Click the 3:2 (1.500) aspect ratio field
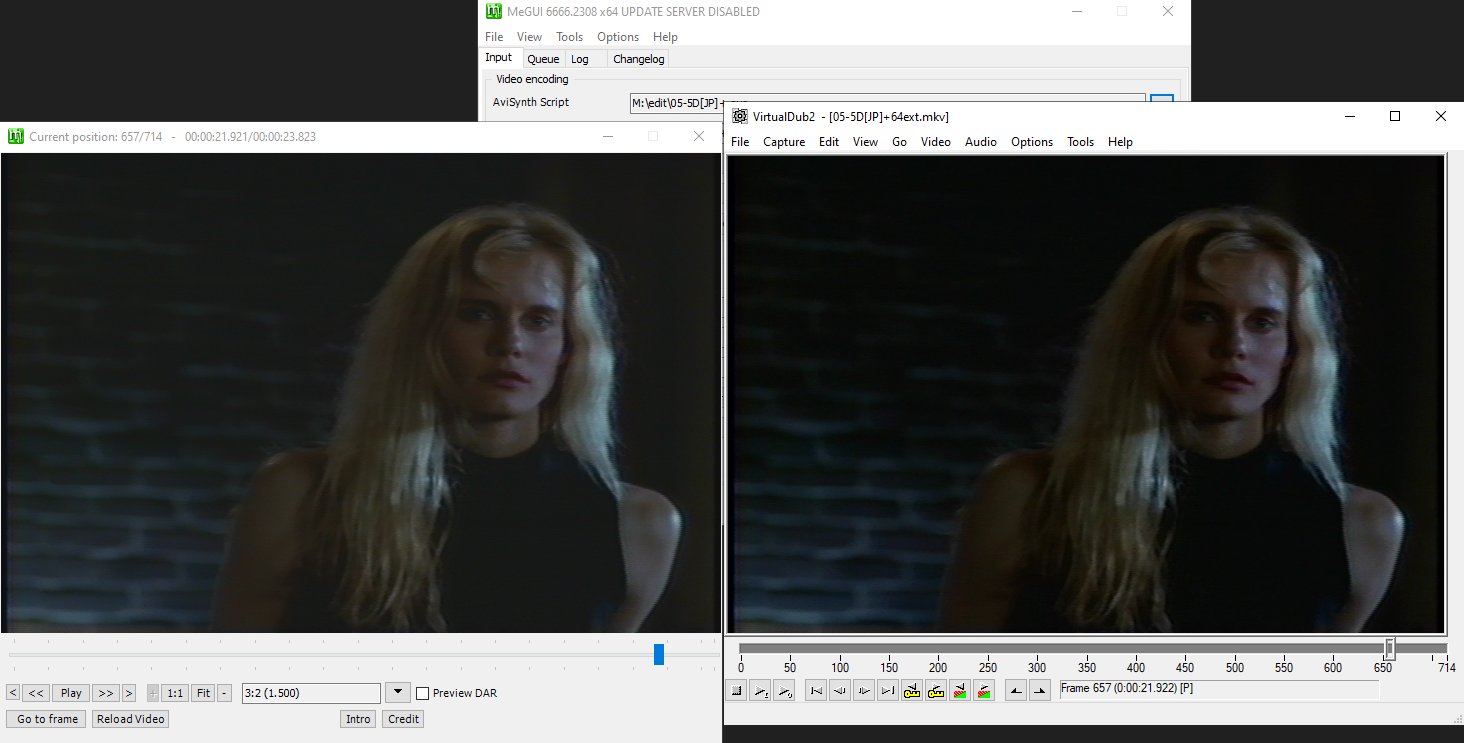 [x=311, y=693]
